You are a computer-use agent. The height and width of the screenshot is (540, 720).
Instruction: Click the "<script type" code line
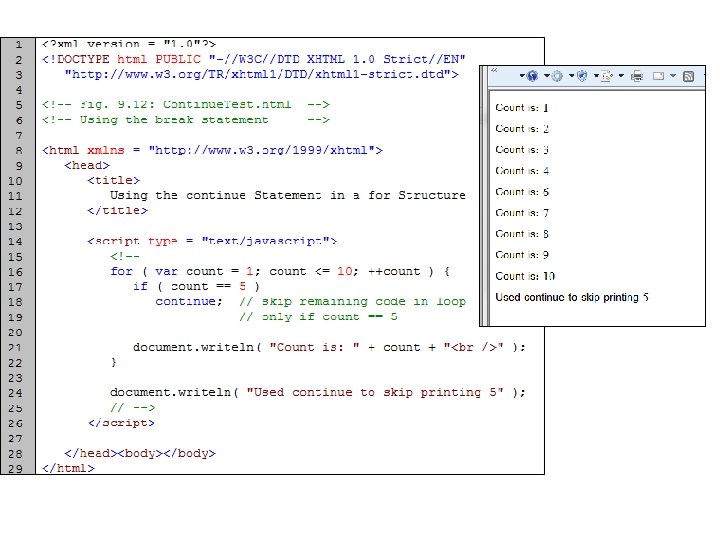pos(212,241)
